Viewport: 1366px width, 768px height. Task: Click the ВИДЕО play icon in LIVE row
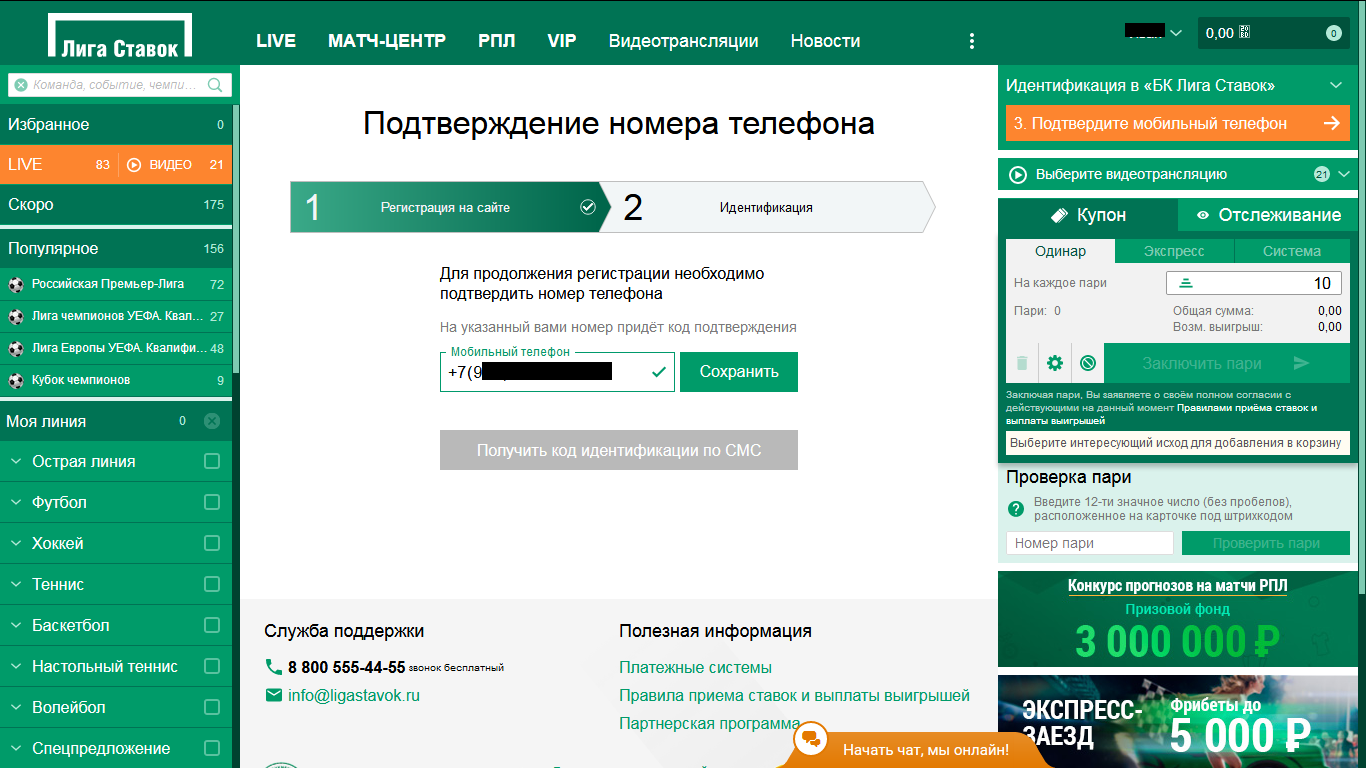point(135,165)
